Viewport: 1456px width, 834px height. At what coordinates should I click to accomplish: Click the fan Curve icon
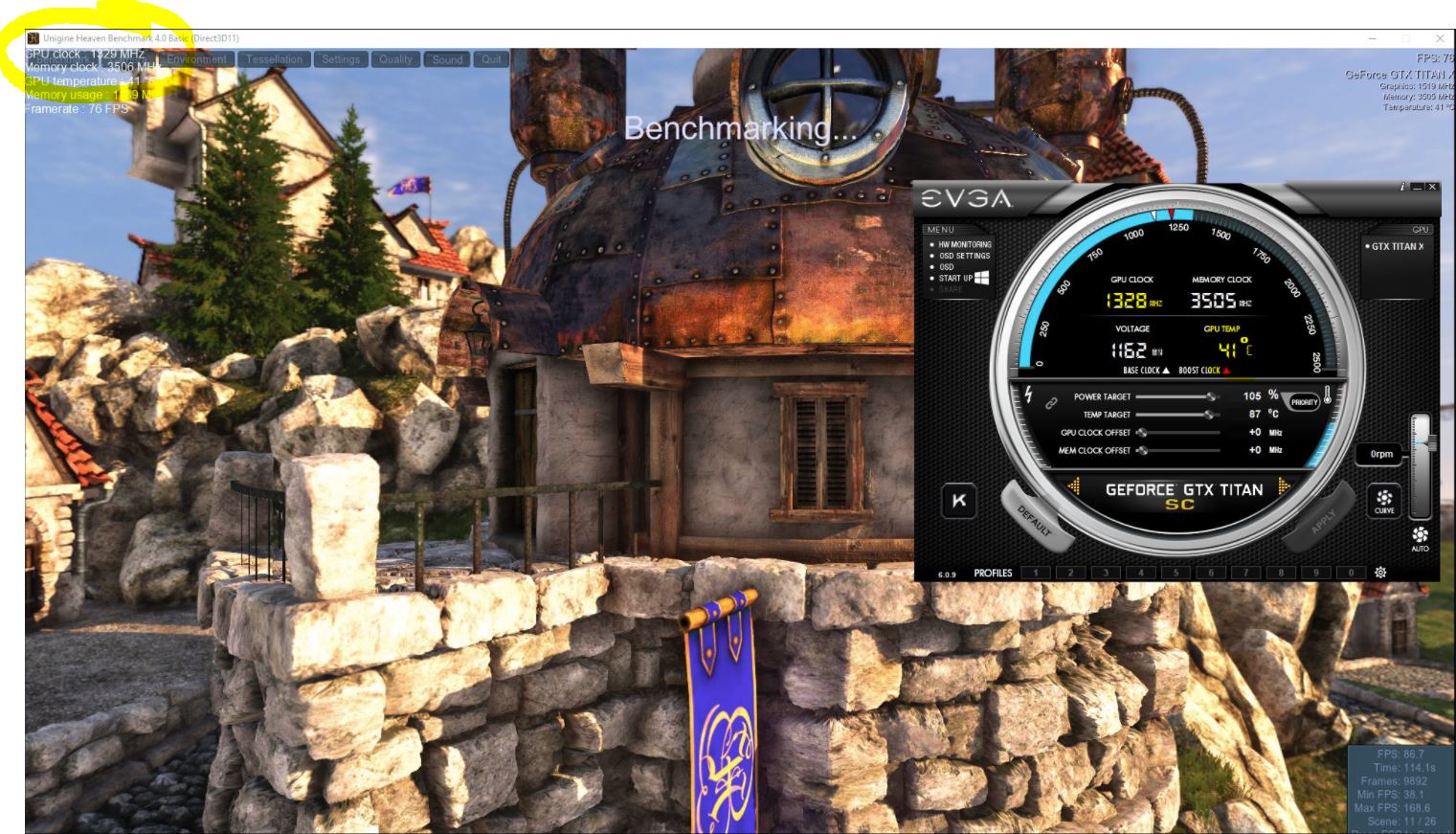click(1384, 501)
